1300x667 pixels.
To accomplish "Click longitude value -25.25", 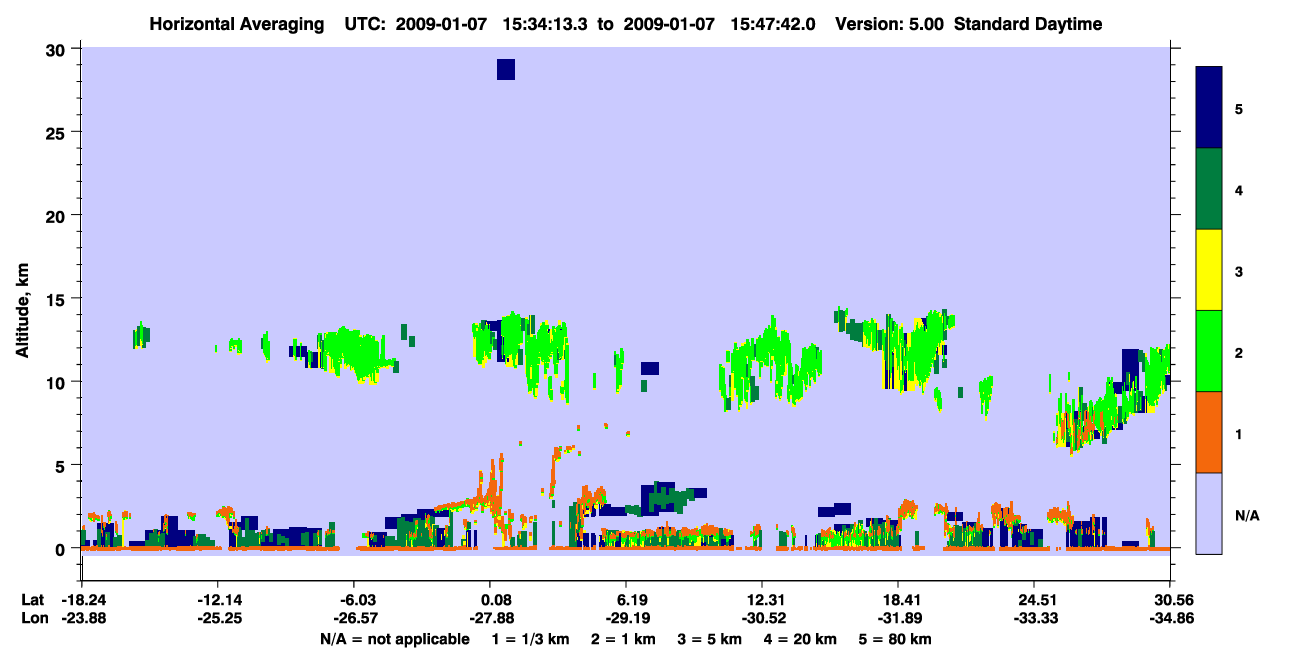I will (x=218, y=618).
